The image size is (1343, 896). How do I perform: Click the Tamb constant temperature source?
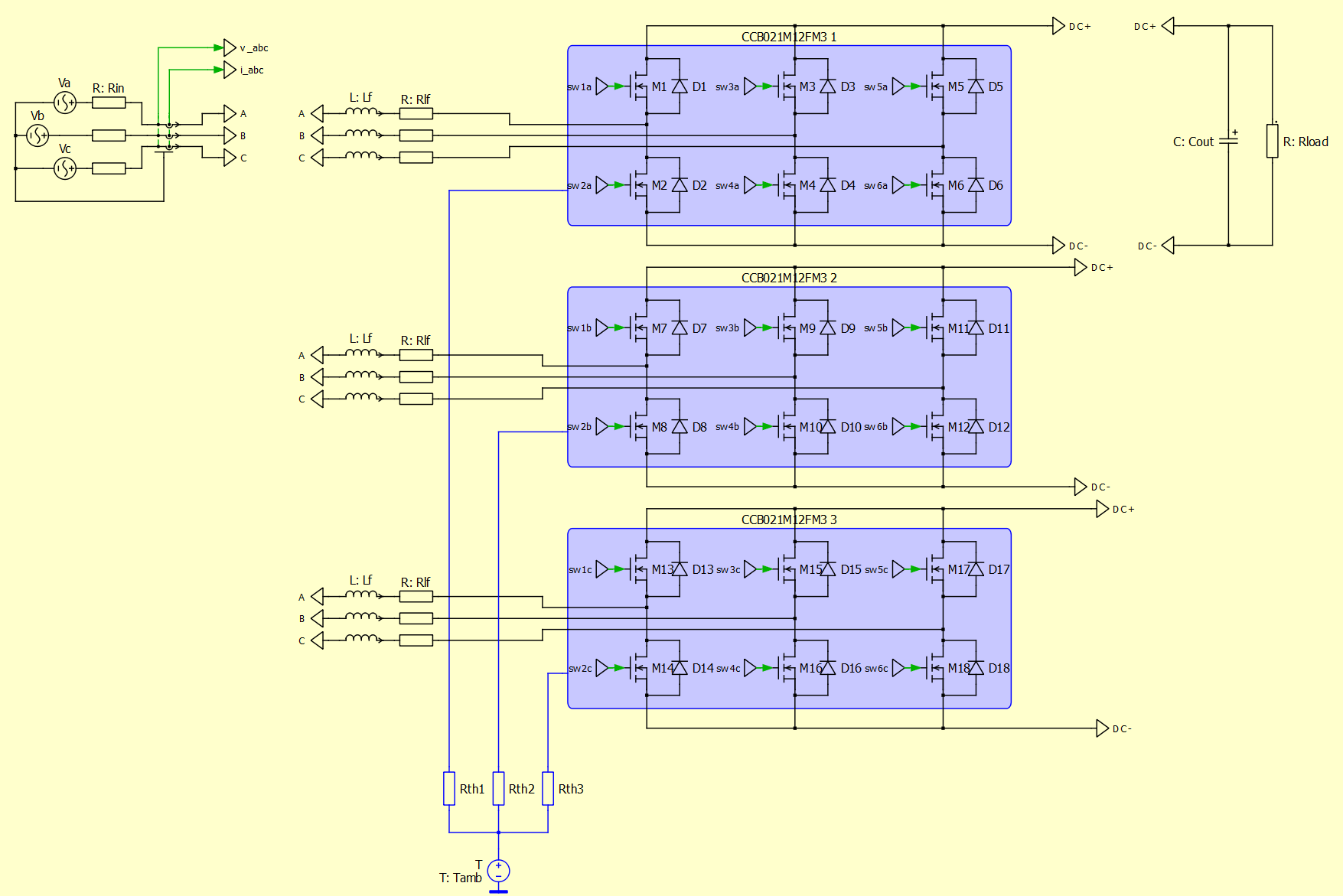pyautogui.click(x=498, y=871)
